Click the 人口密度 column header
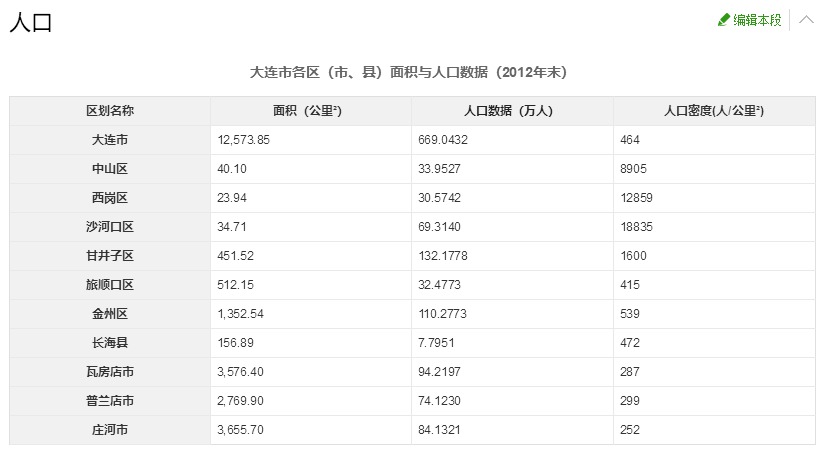Image resolution: width=827 pixels, height=455 pixels. [x=714, y=111]
